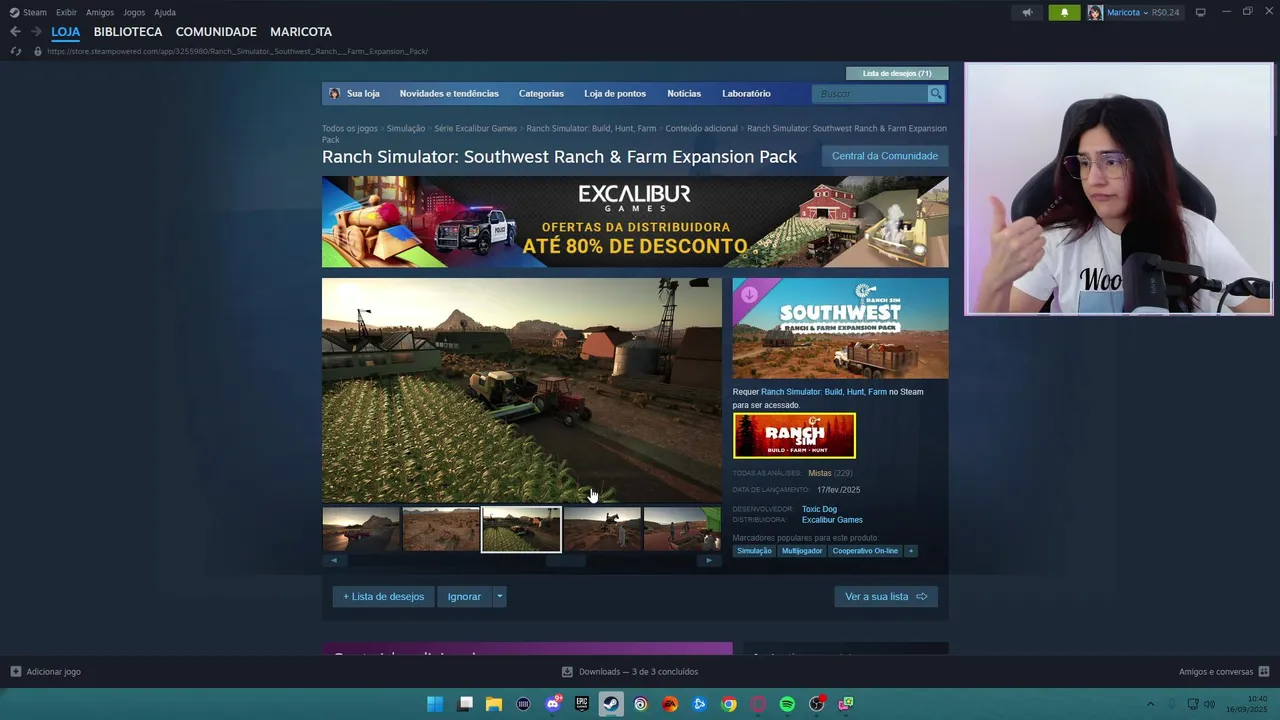This screenshot has height=720, width=1280.
Task: Open Laboratório in store navigation
Action: click(746, 93)
